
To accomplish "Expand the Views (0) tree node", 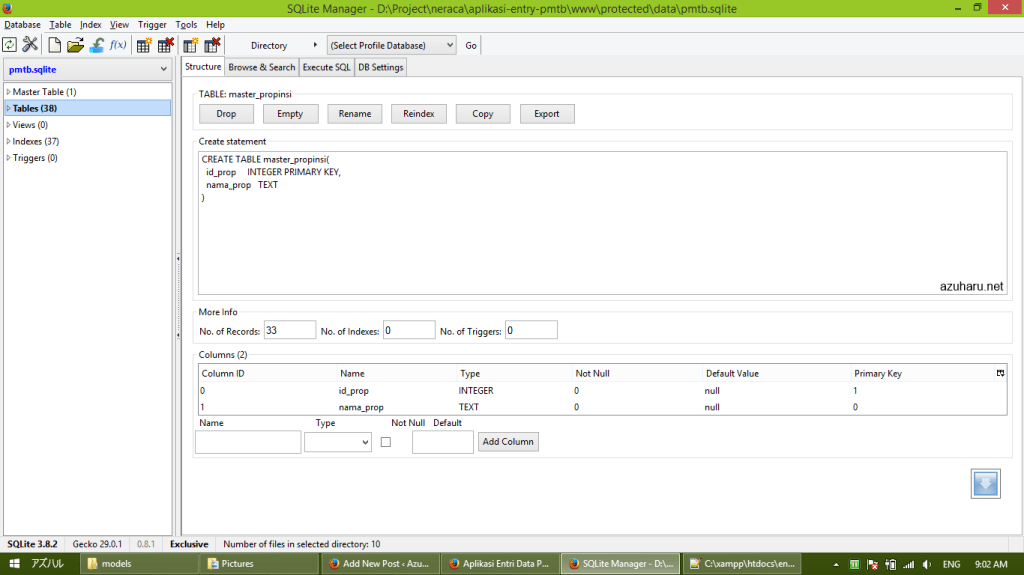I will pos(8,125).
